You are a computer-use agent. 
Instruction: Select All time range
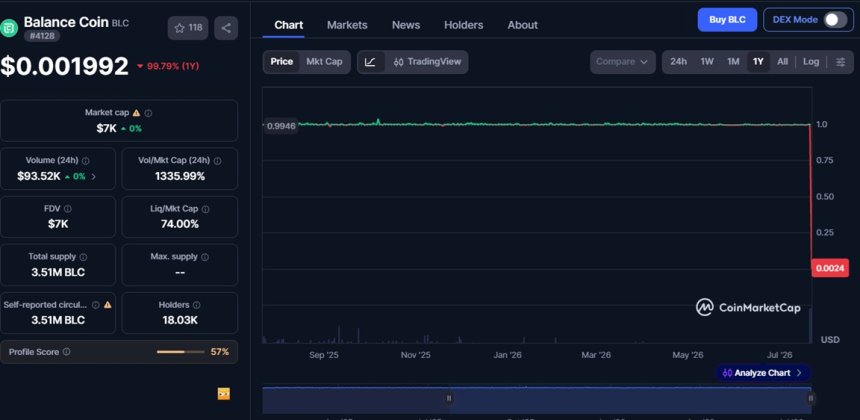point(783,62)
